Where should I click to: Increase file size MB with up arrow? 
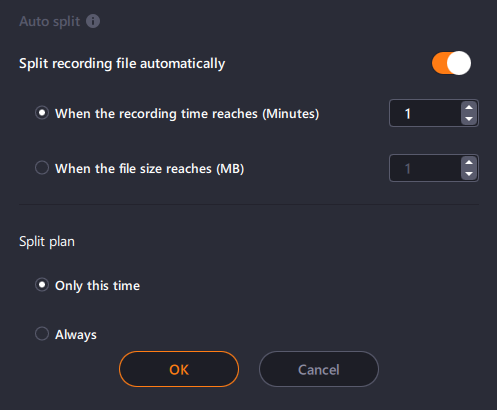pos(469,162)
